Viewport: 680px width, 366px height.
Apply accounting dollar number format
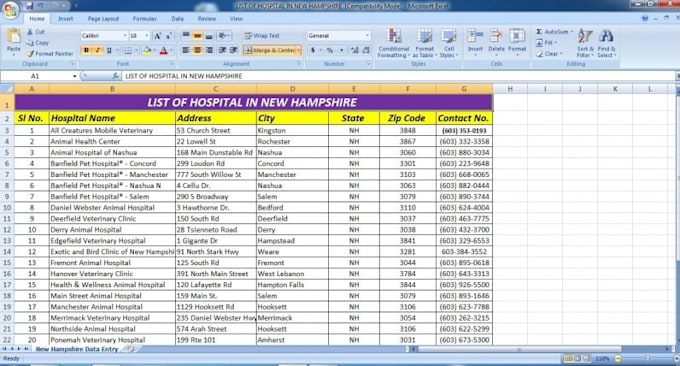coord(313,50)
